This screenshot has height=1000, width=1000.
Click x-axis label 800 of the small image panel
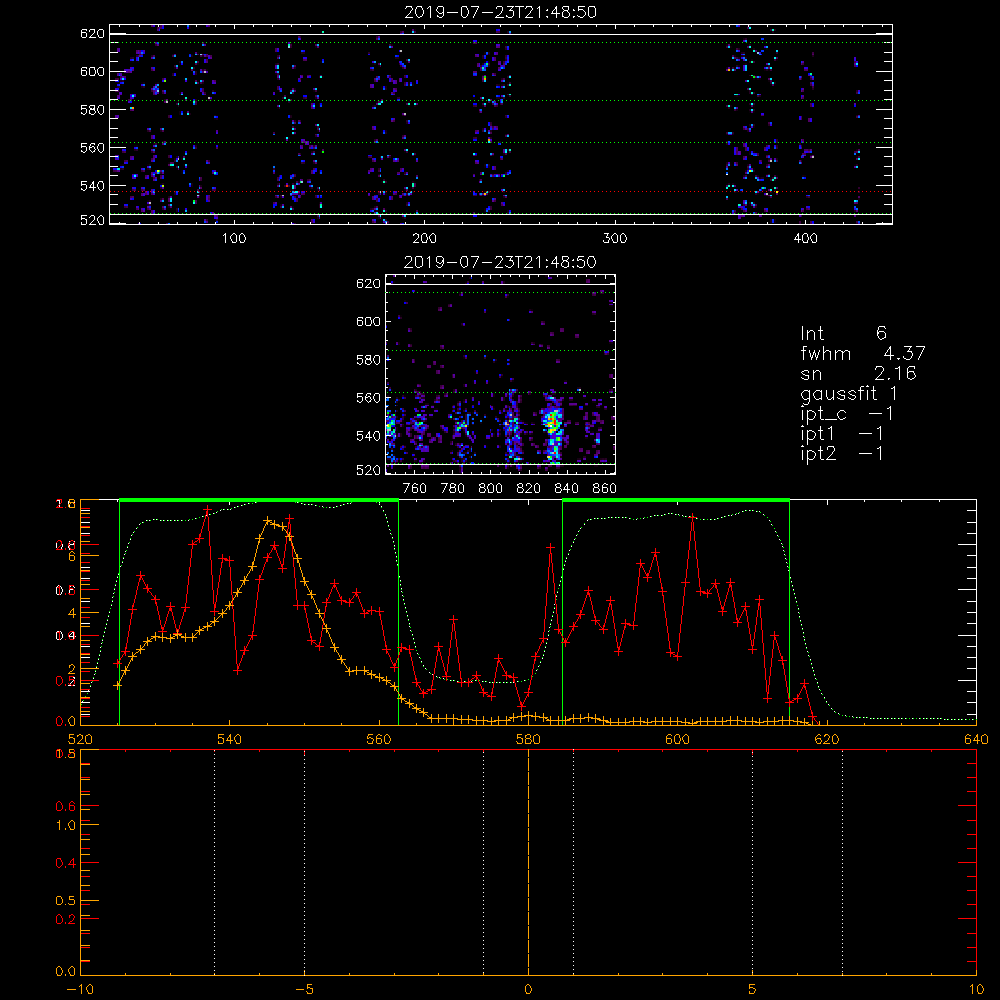(490, 489)
